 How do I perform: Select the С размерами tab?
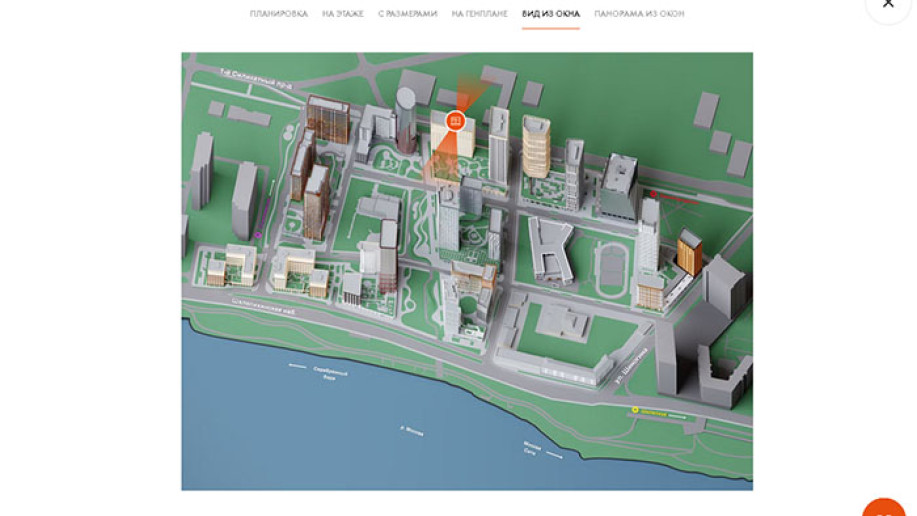(x=407, y=14)
